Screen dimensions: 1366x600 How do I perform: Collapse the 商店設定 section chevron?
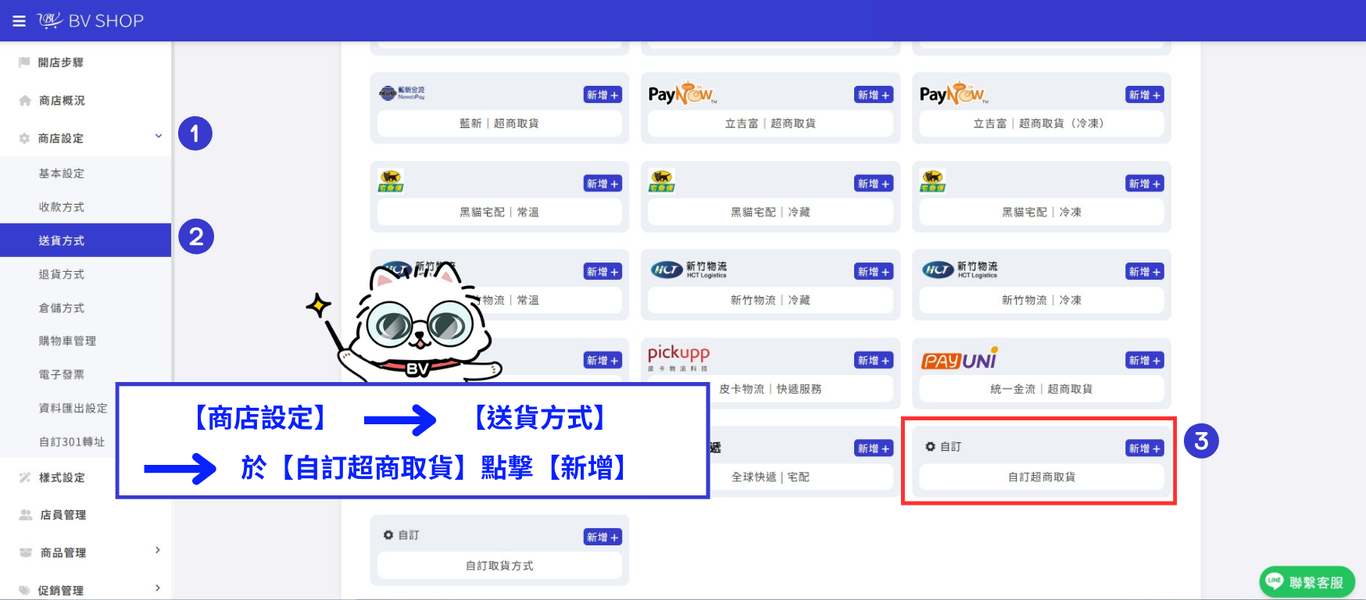click(x=158, y=137)
